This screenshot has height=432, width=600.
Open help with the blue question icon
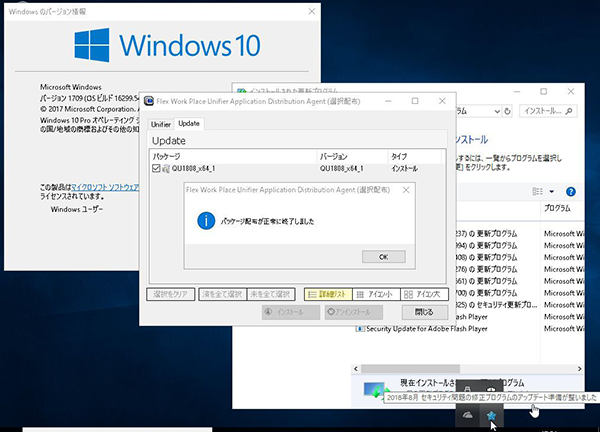[x=571, y=191]
